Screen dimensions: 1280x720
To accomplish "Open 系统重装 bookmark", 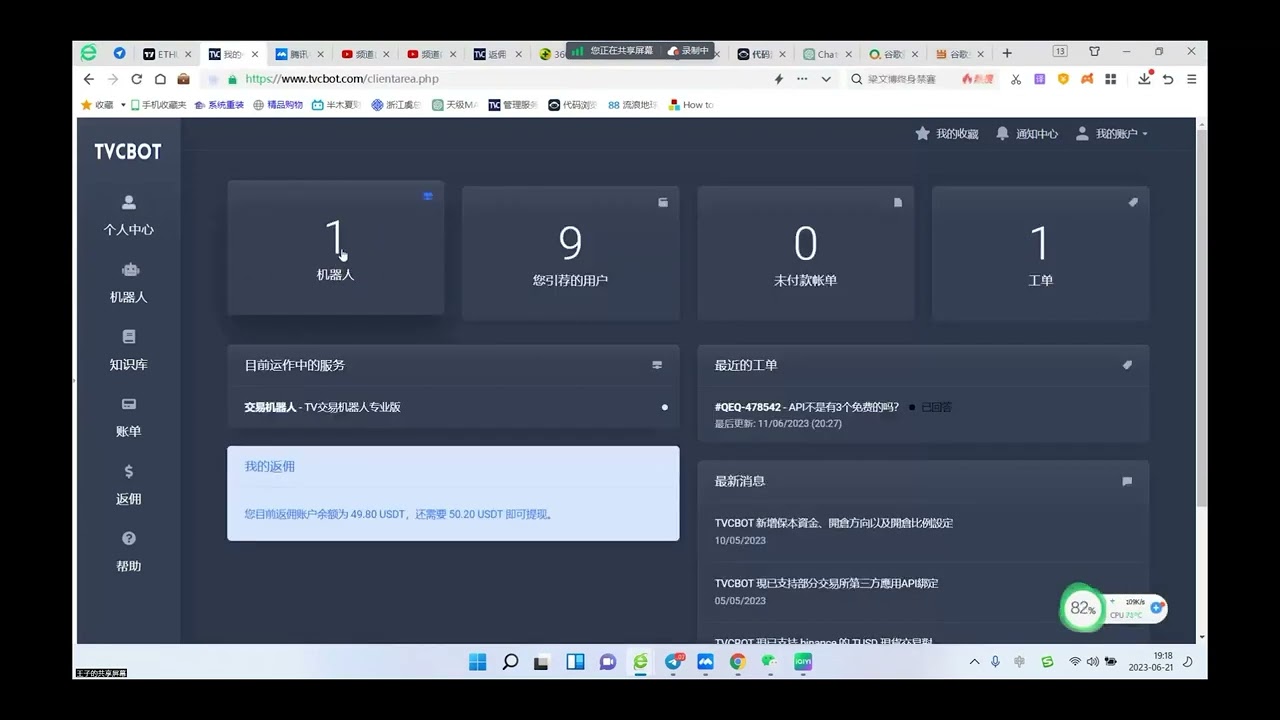I will 219,105.
